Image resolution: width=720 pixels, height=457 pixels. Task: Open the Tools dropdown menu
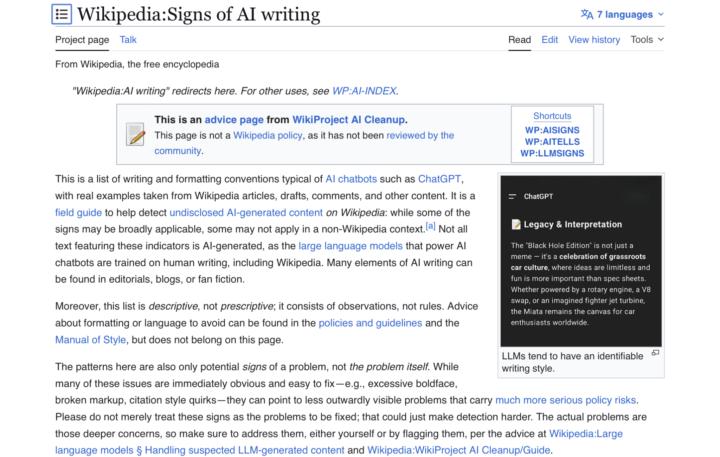point(647,40)
